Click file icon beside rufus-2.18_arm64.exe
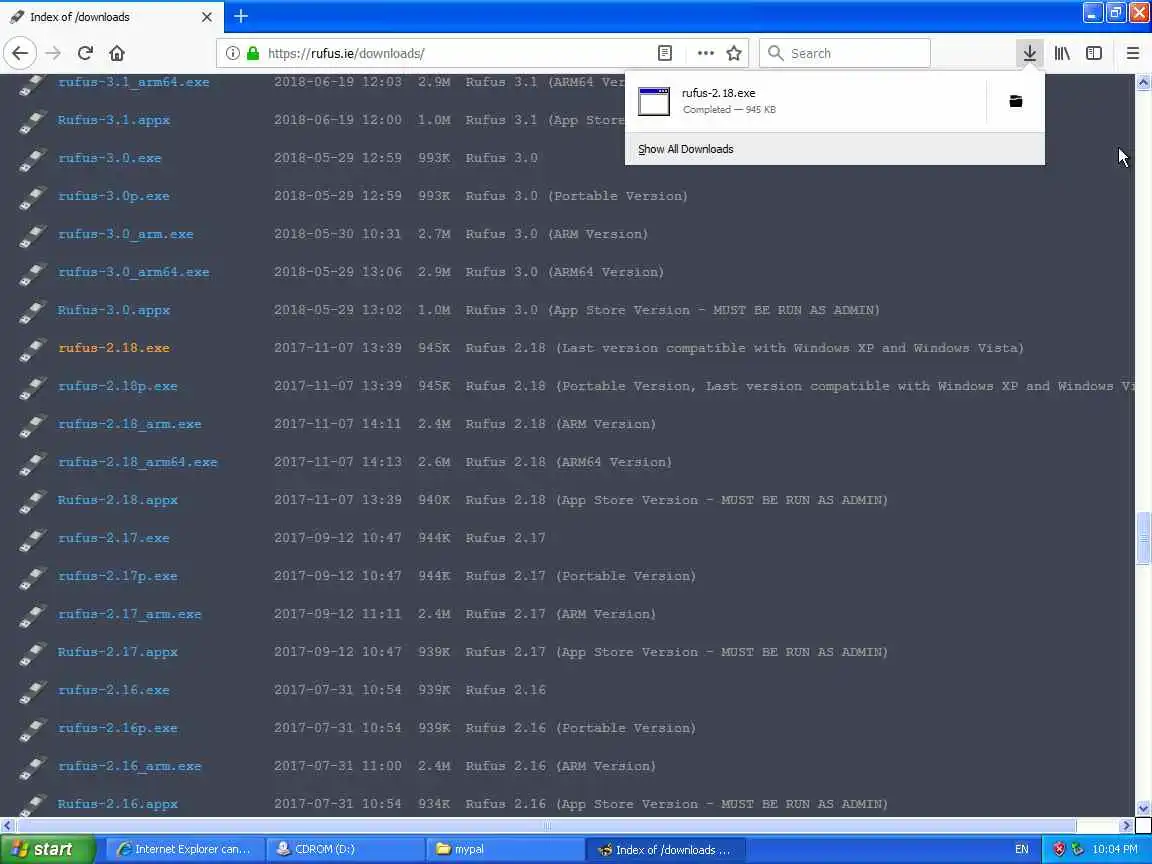This screenshot has width=1152, height=864. [x=32, y=462]
